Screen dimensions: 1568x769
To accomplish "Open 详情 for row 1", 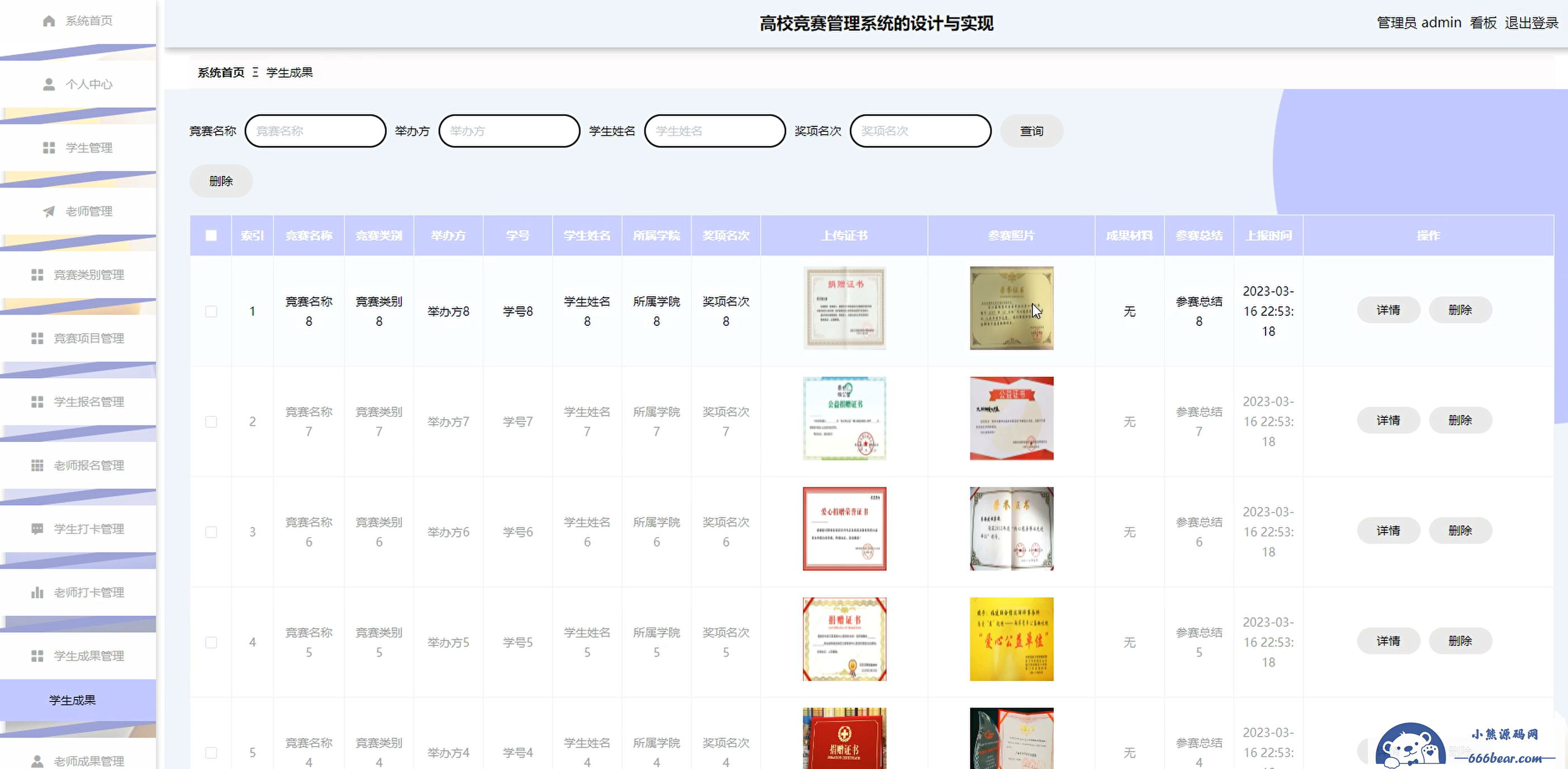I will [x=1389, y=310].
